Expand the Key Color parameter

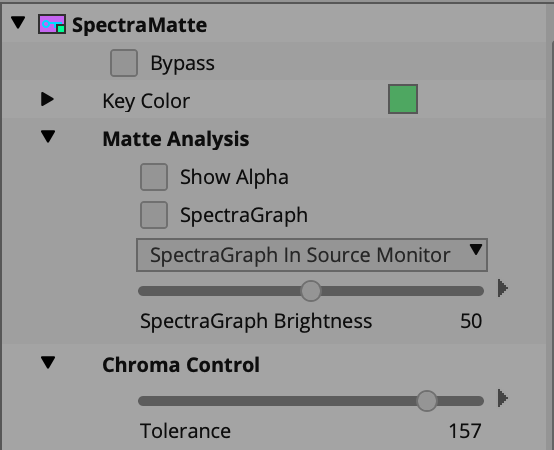(x=47, y=99)
